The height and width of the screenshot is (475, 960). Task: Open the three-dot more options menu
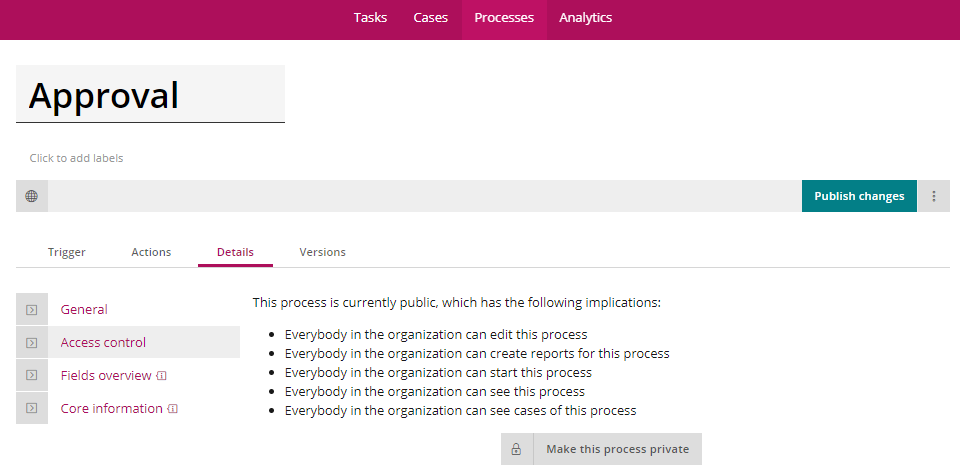pyautogui.click(x=934, y=196)
